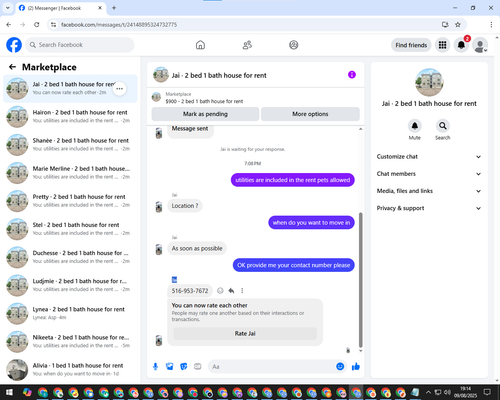Open Stel's conversation
Screen dimensions: 500x400
tap(70, 229)
